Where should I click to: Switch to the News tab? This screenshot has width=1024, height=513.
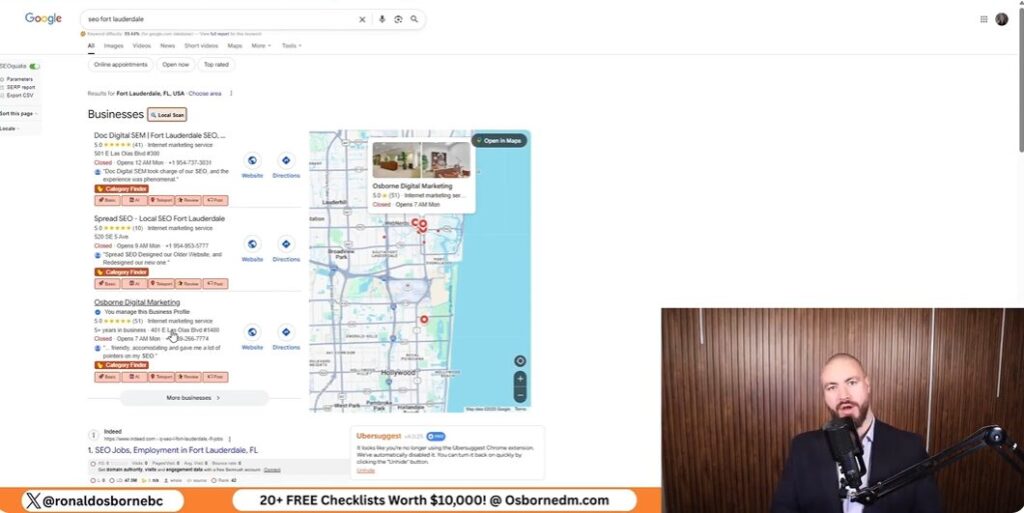168,46
